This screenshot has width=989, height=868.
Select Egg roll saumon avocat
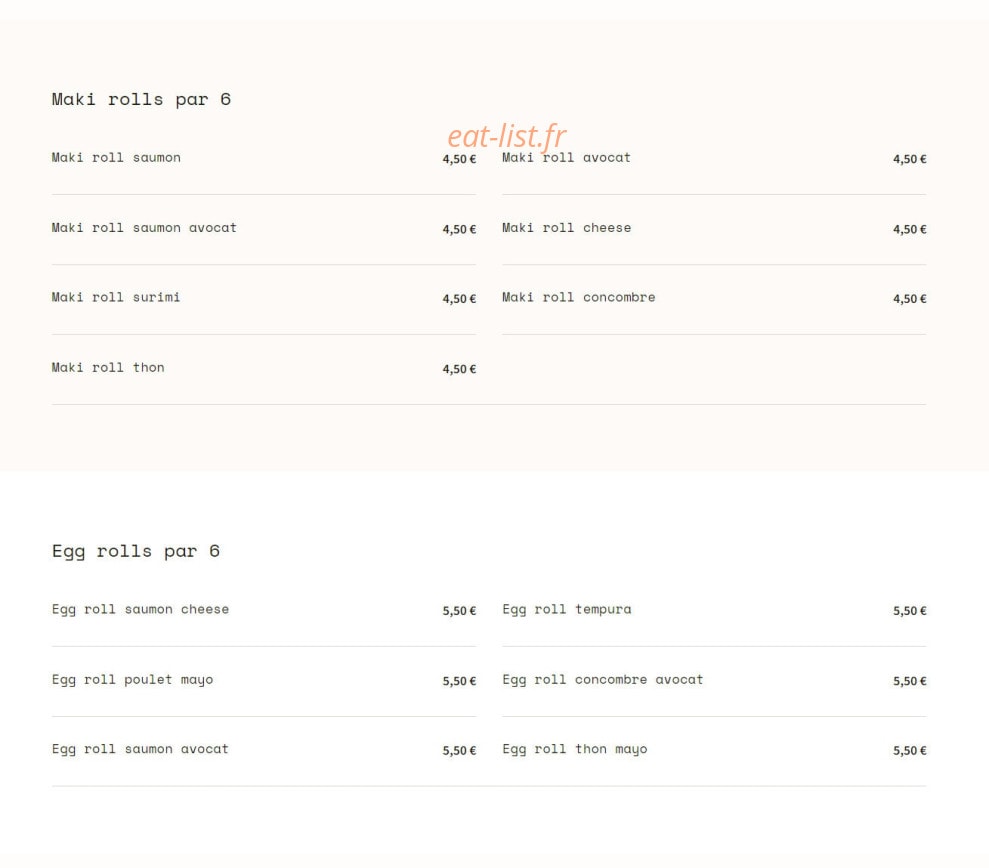point(140,749)
